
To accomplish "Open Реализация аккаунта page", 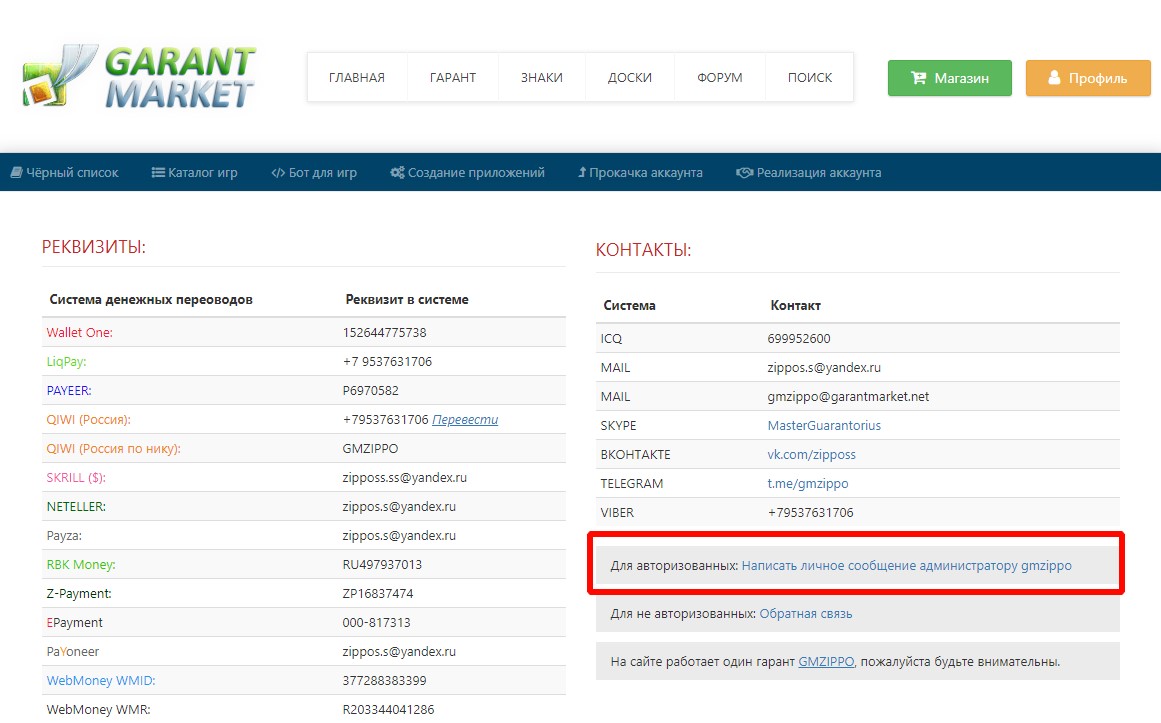I will pos(809,173).
